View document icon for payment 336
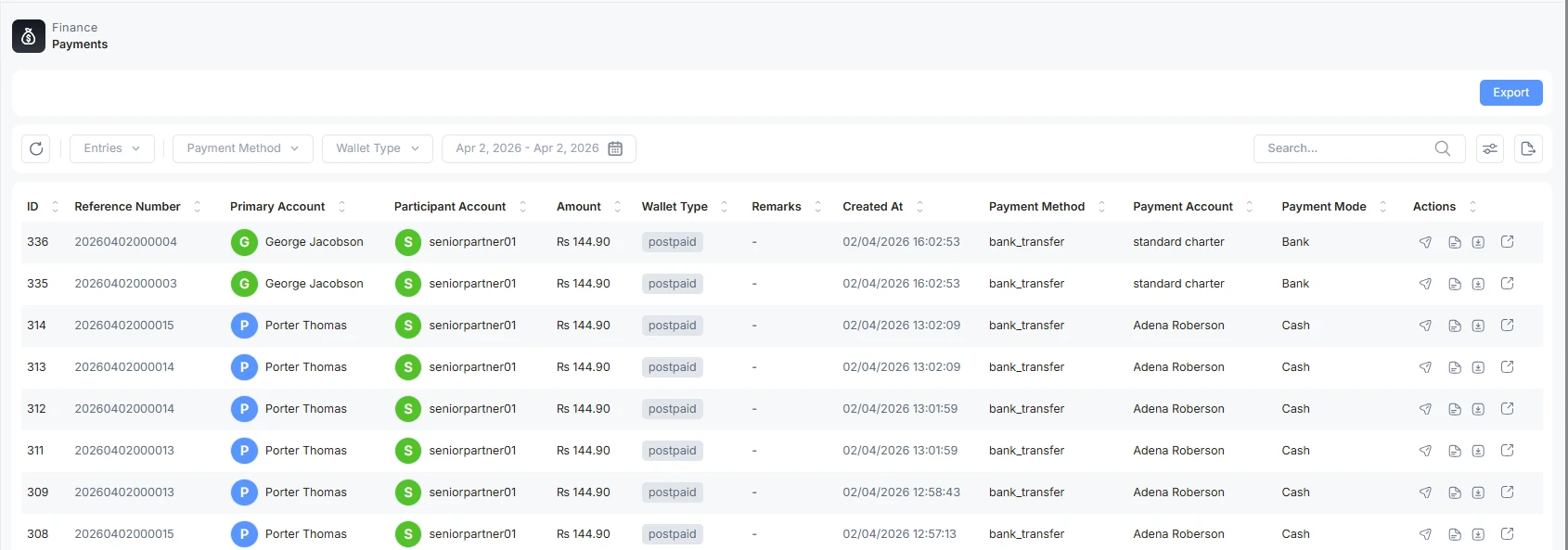 coord(1455,242)
